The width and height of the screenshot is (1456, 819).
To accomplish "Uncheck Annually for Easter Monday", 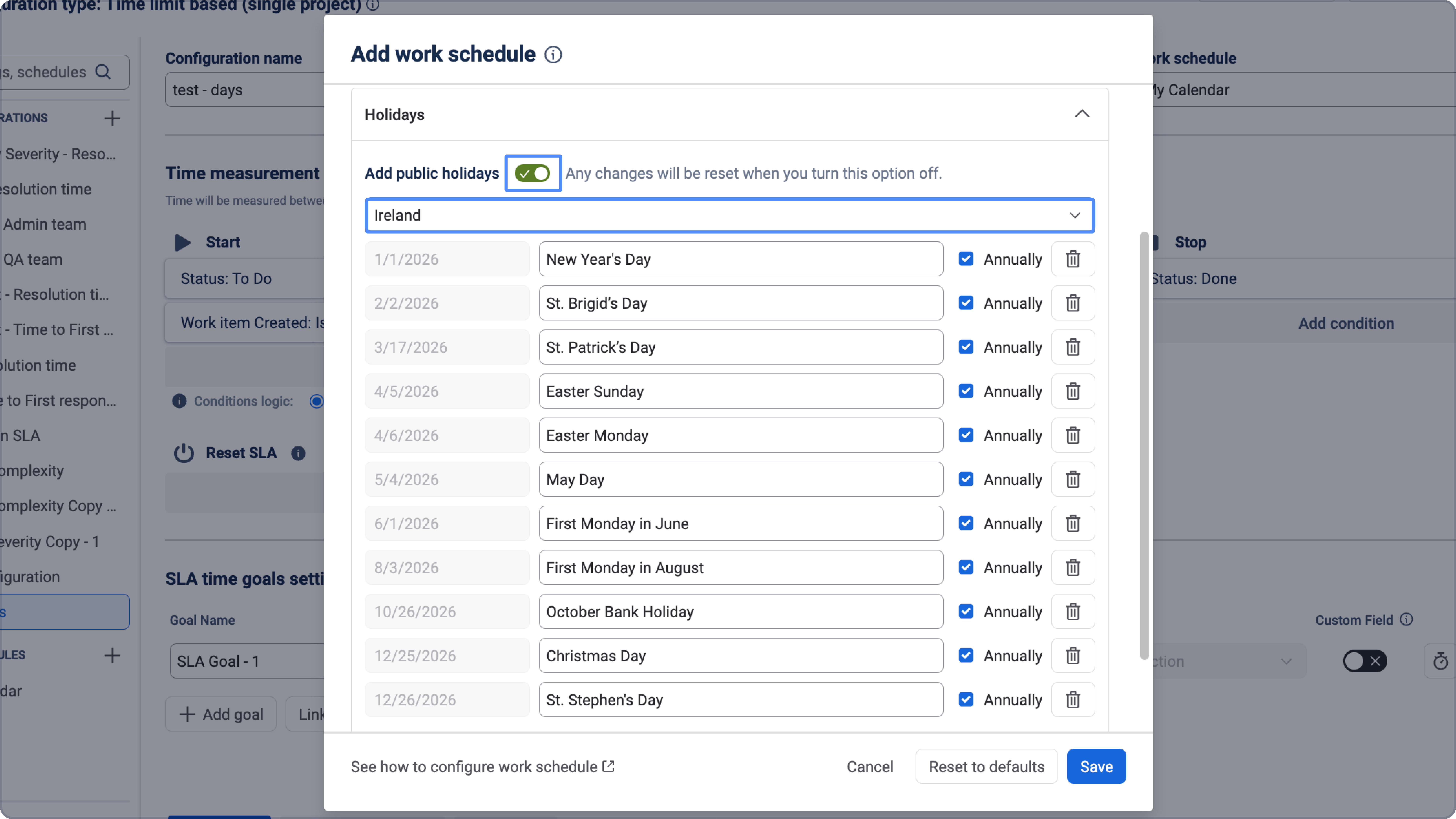I will (966, 435).
